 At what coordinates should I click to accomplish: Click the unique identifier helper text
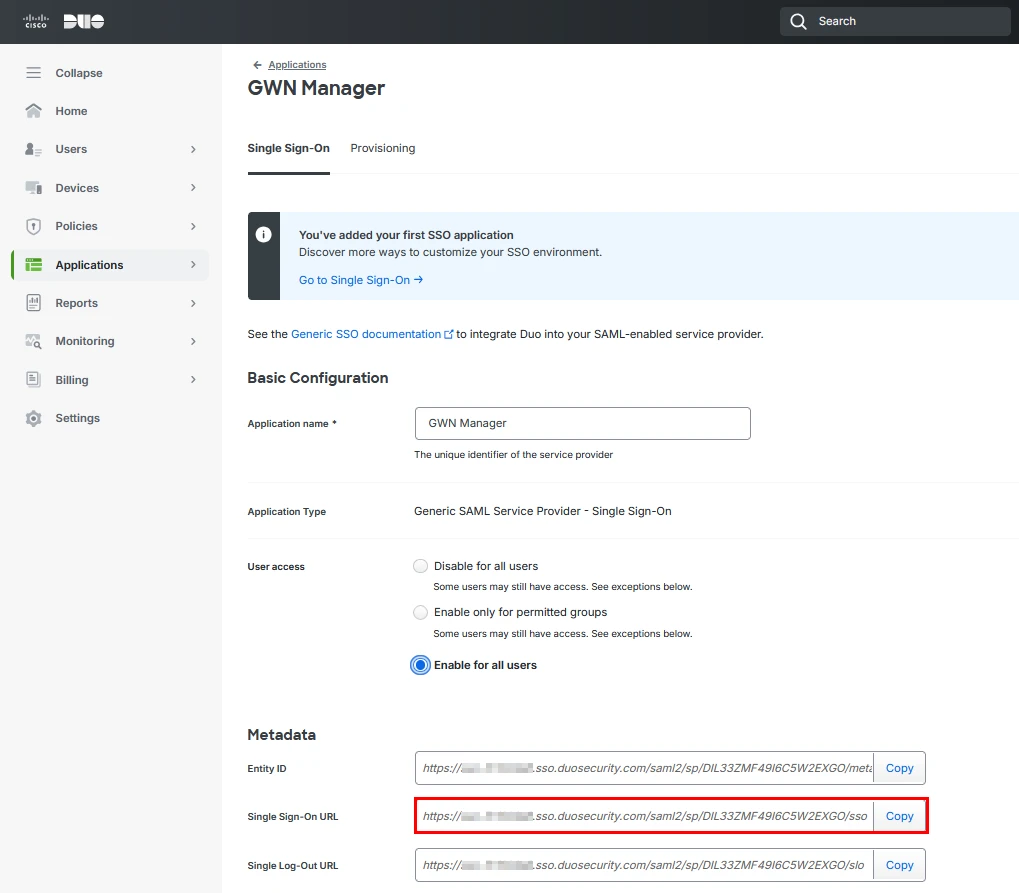coord(513,455)
